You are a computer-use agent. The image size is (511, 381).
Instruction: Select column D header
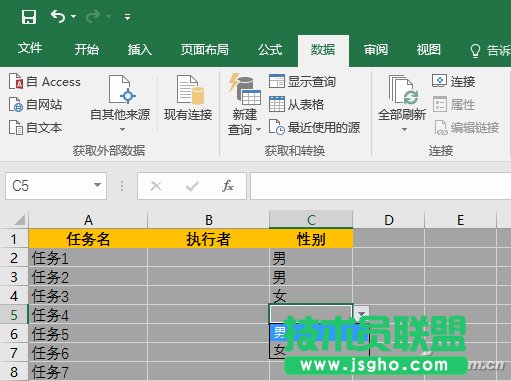point(389,220)
